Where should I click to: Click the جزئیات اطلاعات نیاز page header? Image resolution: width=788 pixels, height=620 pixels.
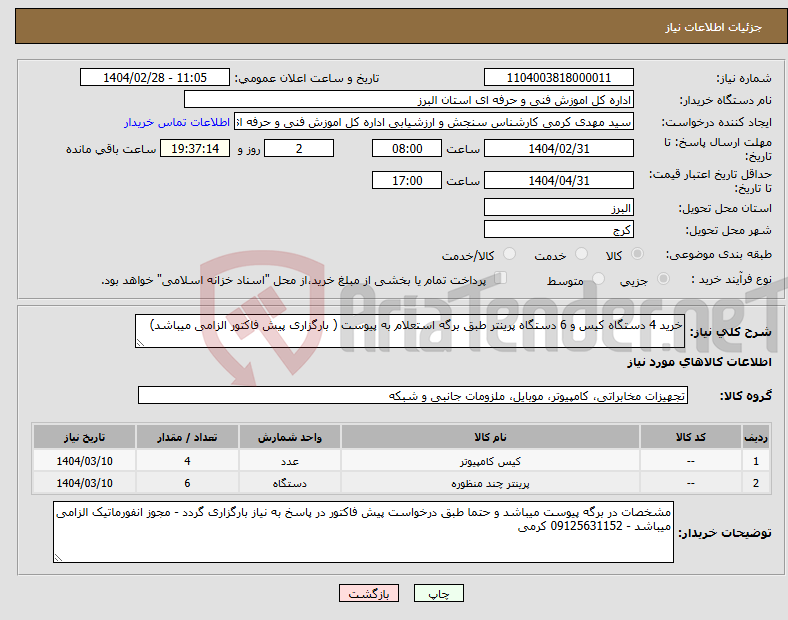pos(713,27)
